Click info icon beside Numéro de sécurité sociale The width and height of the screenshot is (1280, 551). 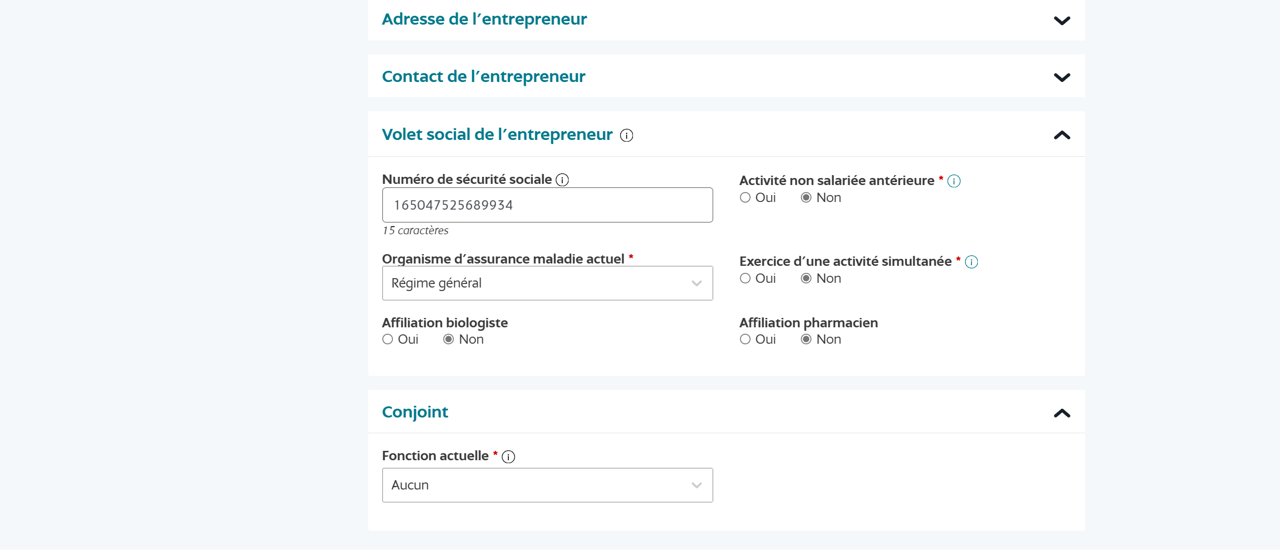click(562, 180)
